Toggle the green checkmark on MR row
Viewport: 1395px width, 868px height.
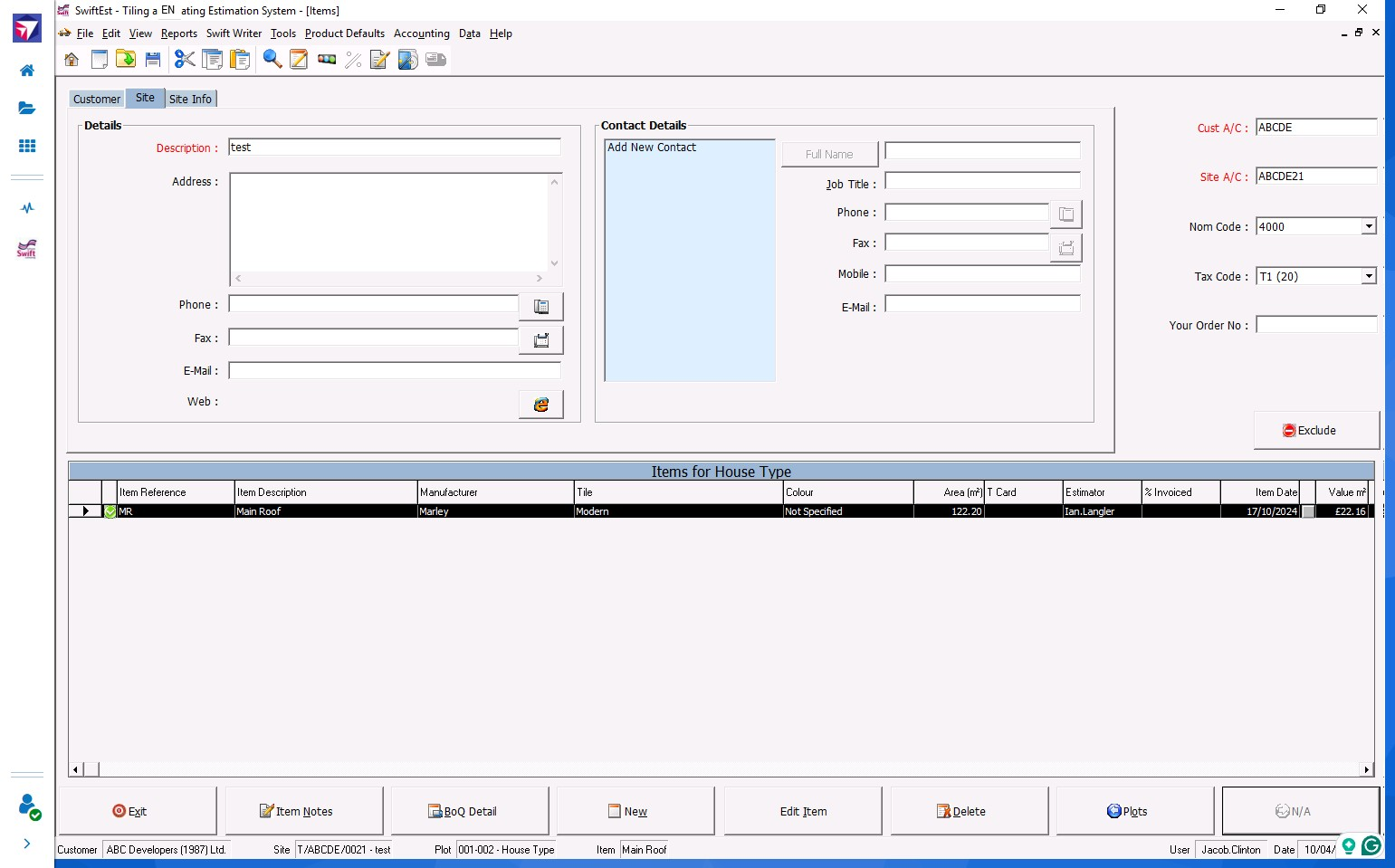click(110, 511)
